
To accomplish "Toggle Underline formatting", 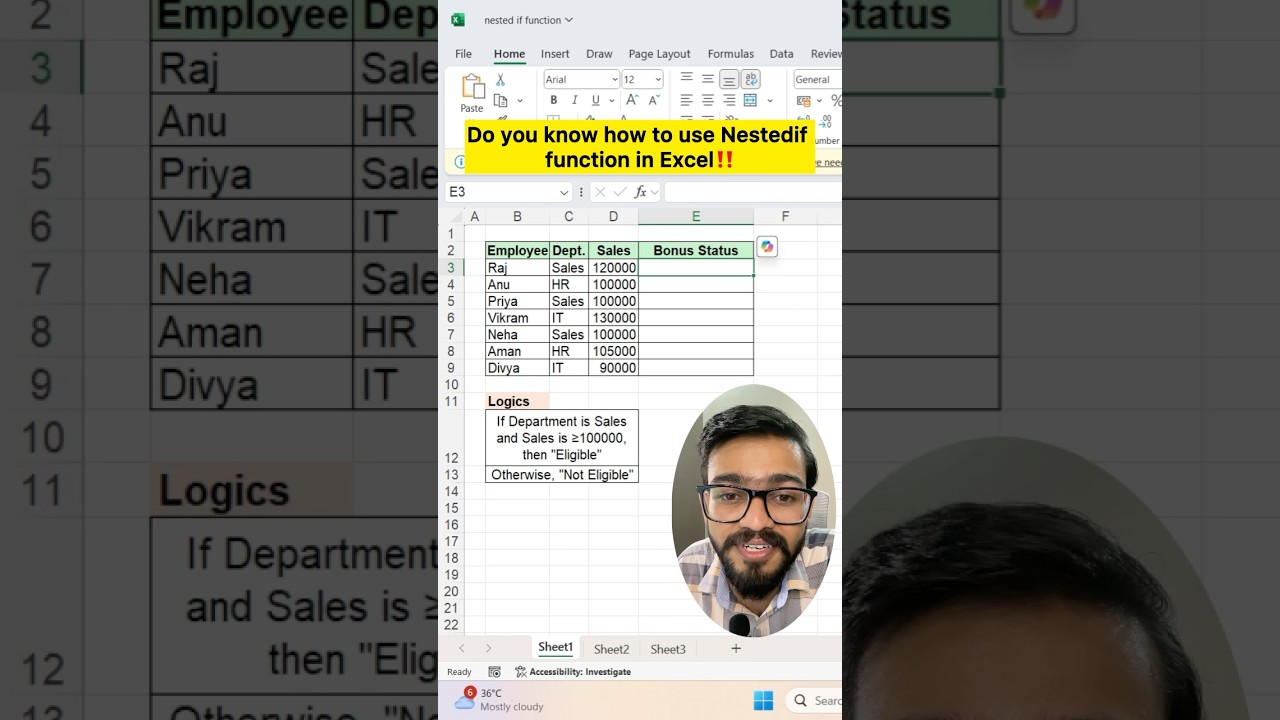I will point(595,100).
